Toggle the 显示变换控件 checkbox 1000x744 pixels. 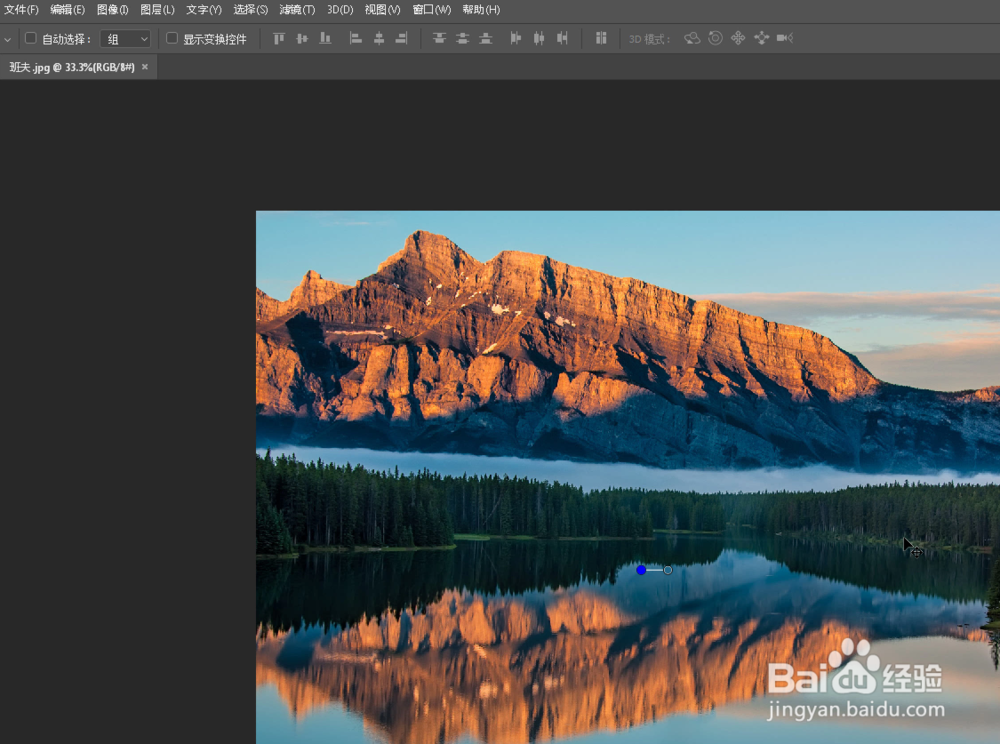[x=172, y=38]
